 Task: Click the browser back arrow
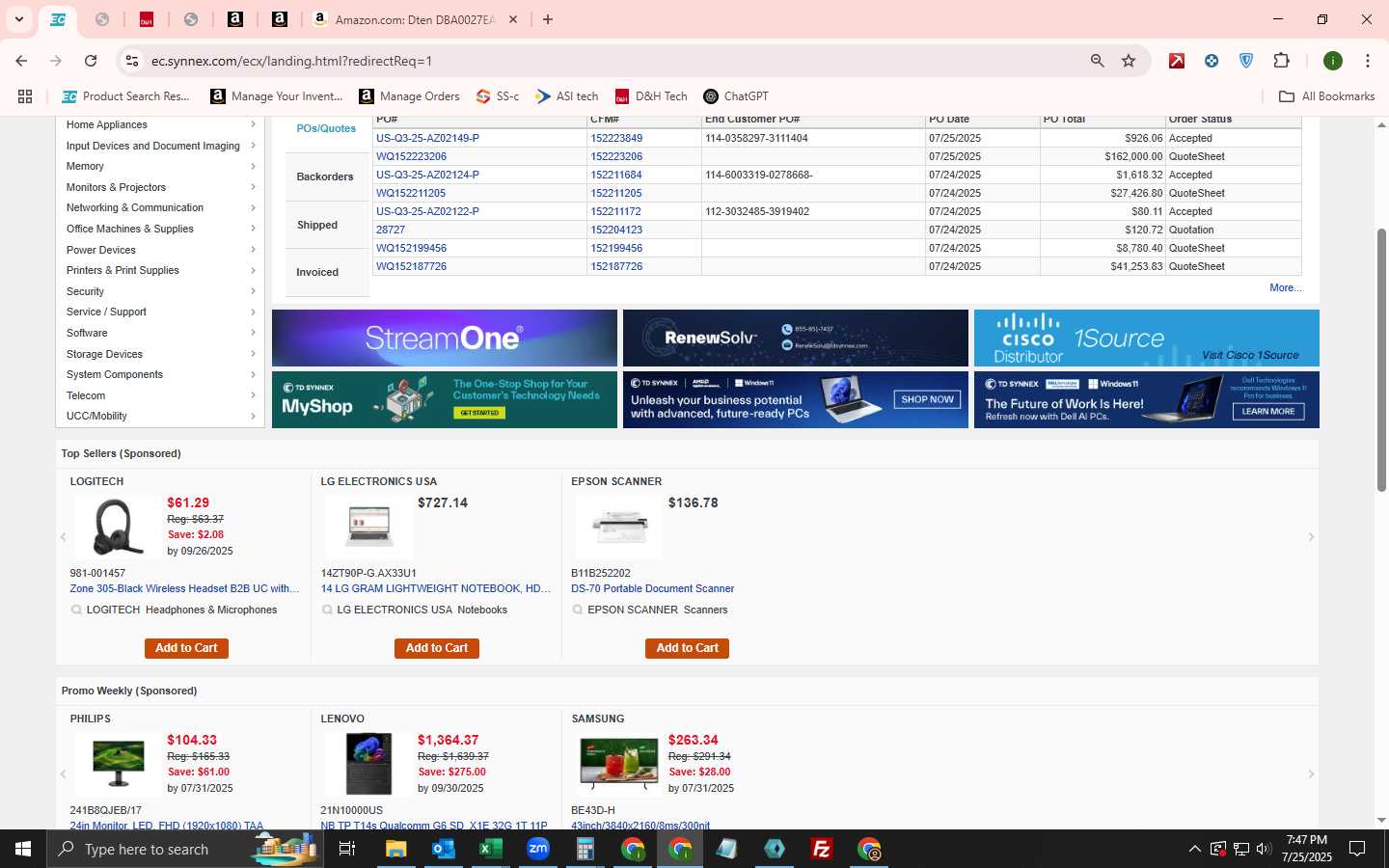[21, 61]
